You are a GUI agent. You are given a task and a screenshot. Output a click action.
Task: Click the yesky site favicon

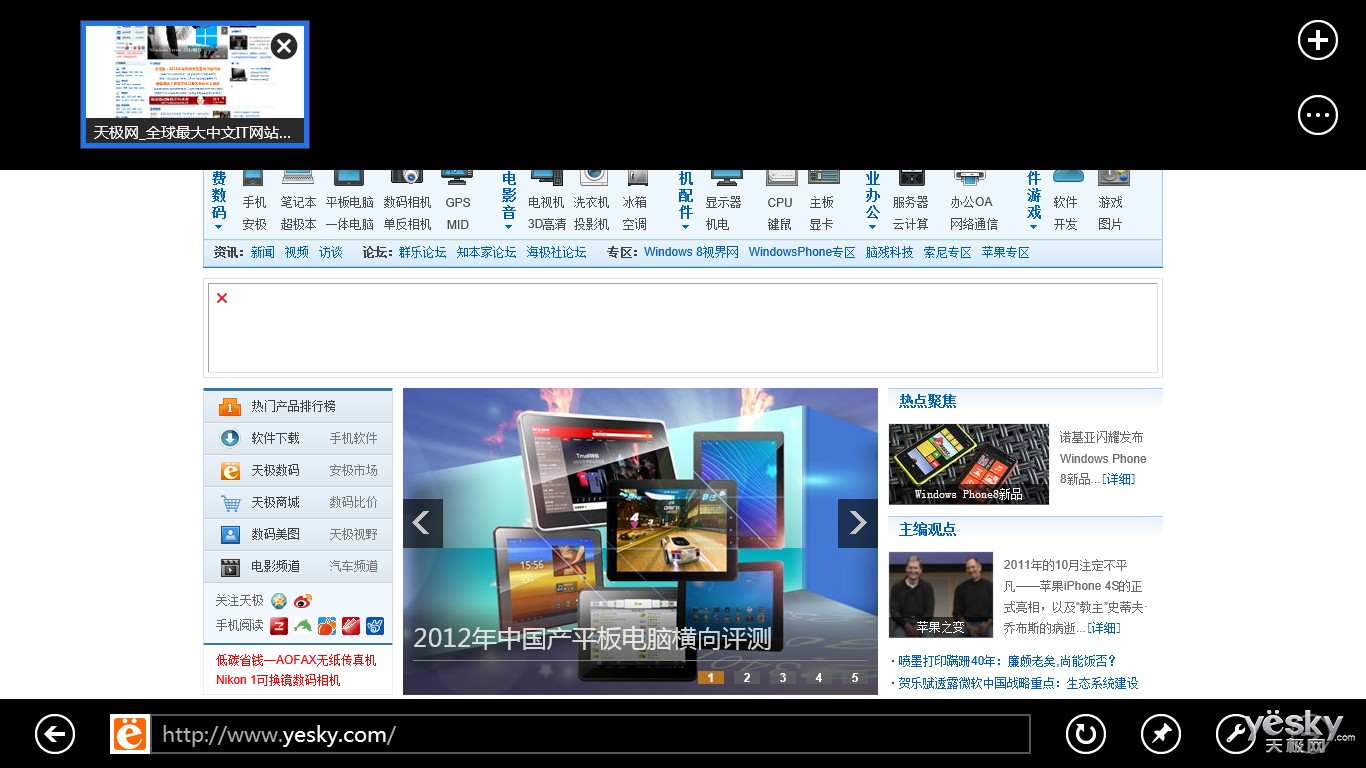(x=130, y=735)
